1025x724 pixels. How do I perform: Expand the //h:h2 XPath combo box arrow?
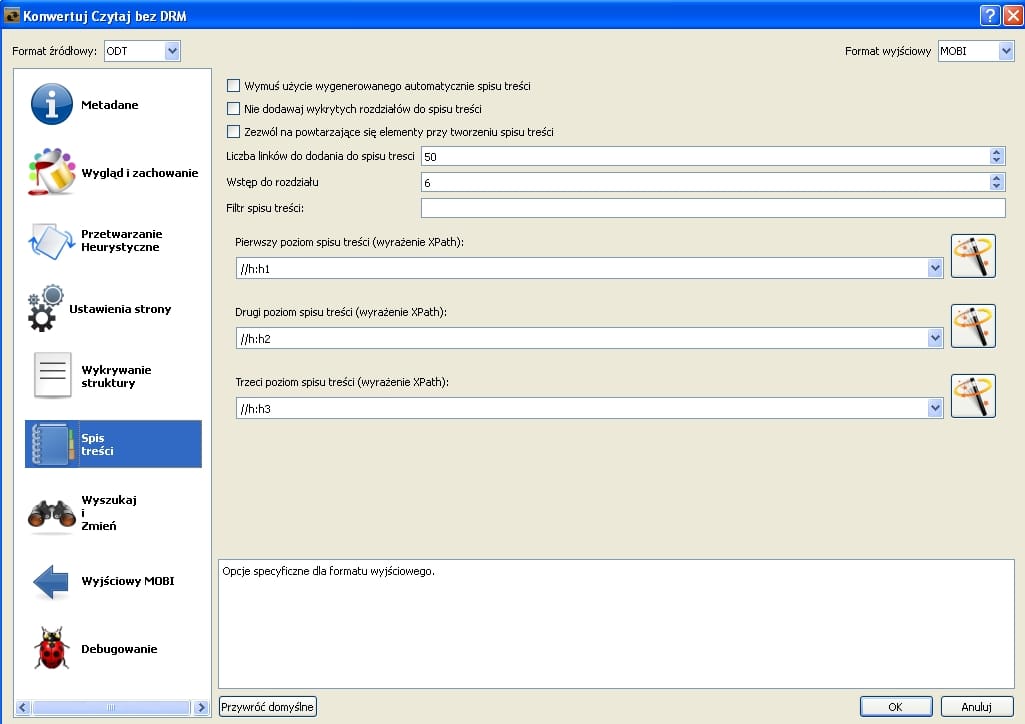[x=935, y=338]
